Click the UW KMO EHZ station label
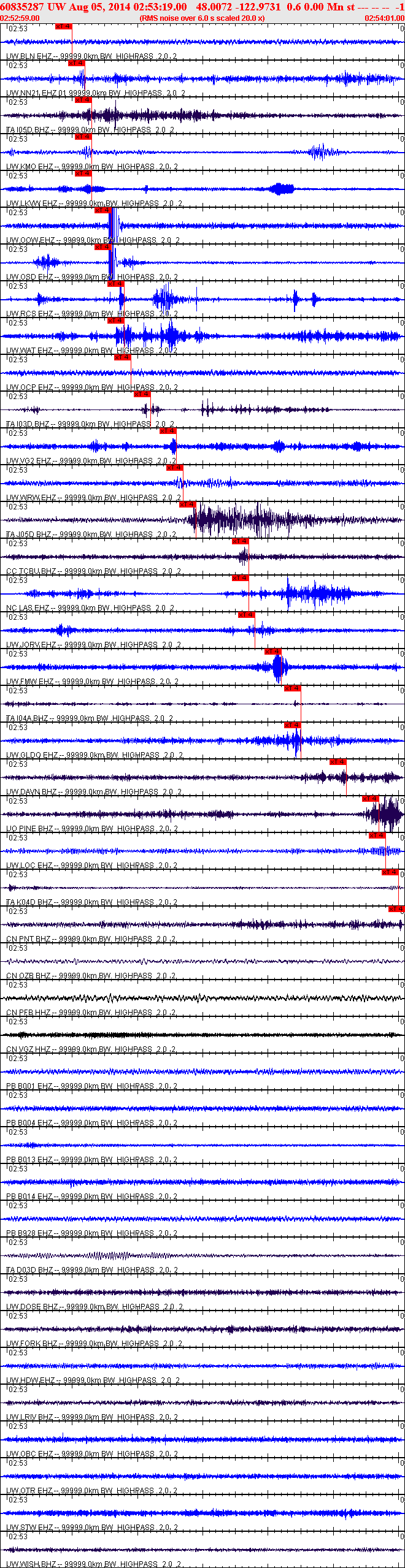The height and width of the screenshot is (1568, 405). (92, 167)
